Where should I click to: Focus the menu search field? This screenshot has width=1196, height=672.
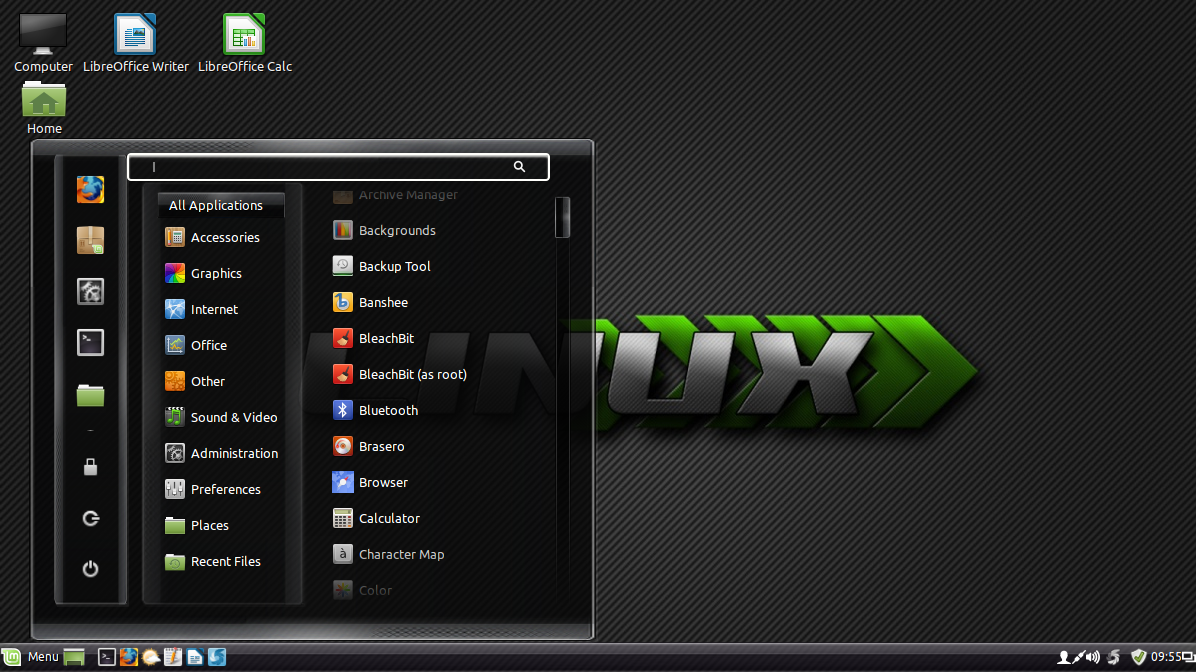click(338, 167)
